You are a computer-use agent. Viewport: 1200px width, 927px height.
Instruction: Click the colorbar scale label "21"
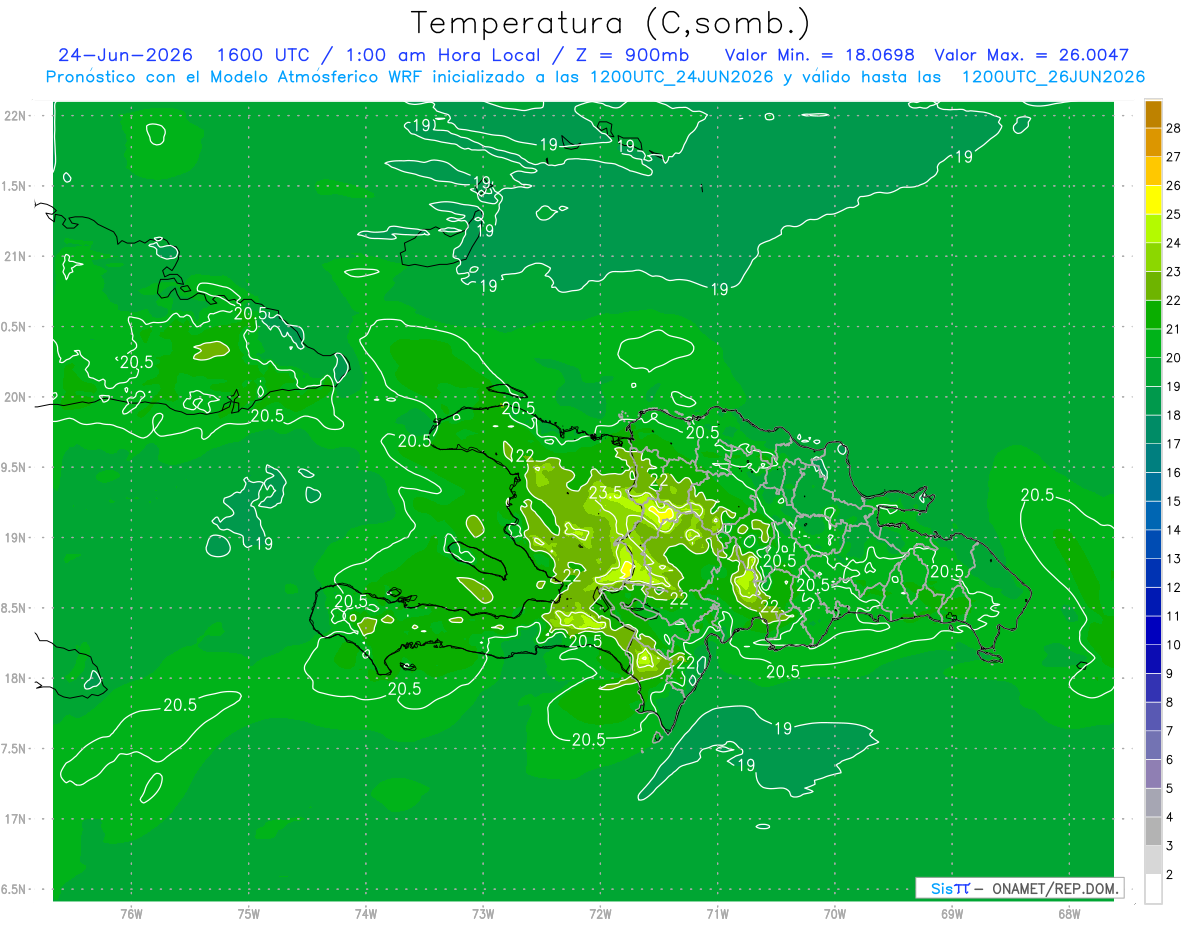click(x=1174, y=329)
